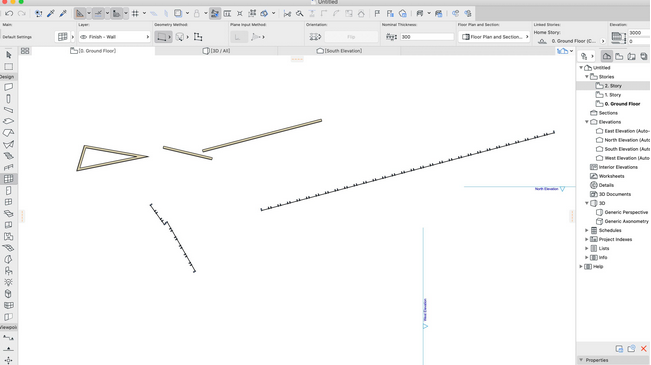
Task: Select the rotated box geometry method
Action: [x=198, y=37]
